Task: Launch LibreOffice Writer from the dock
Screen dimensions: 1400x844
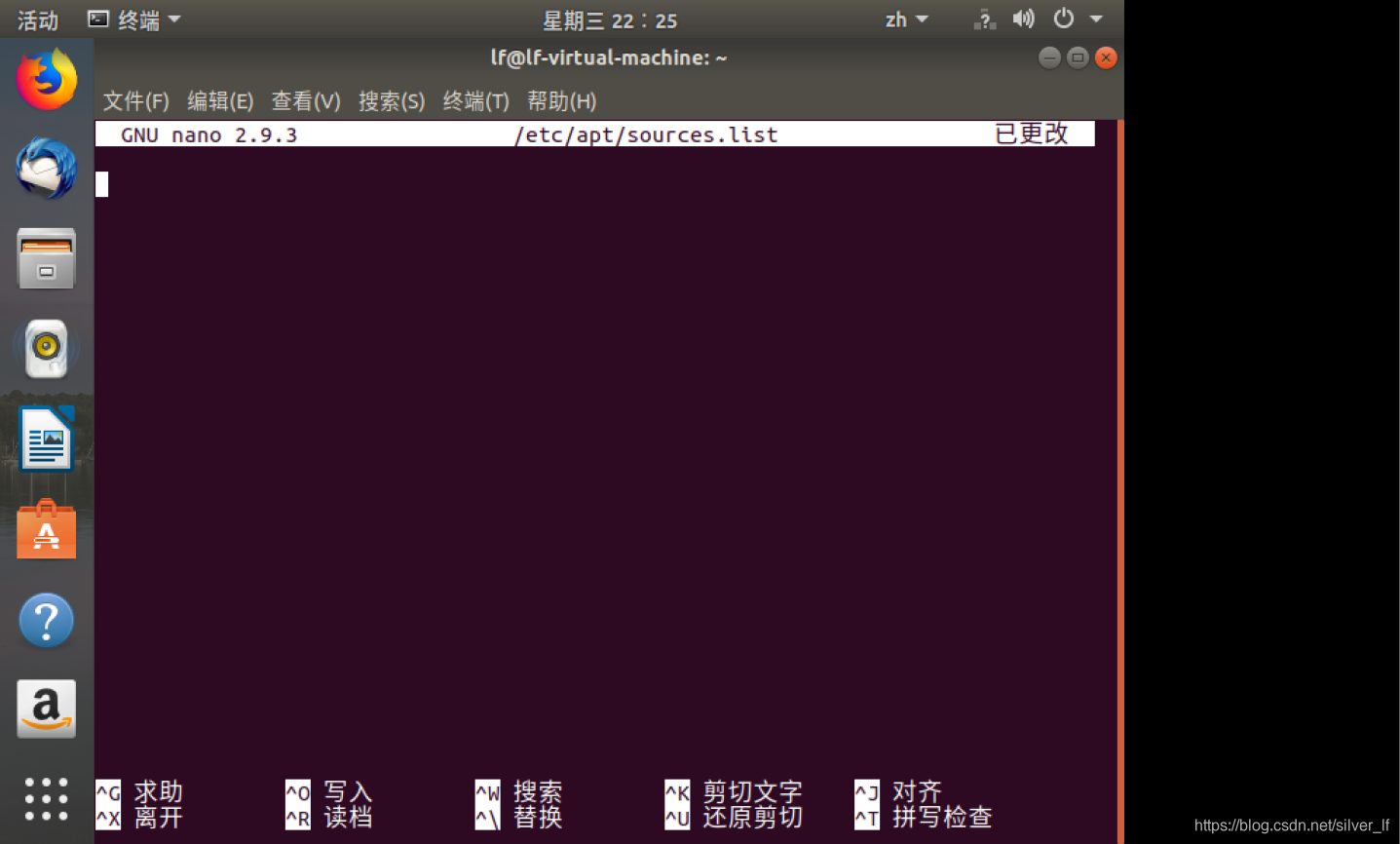Action: coord(46,438)
